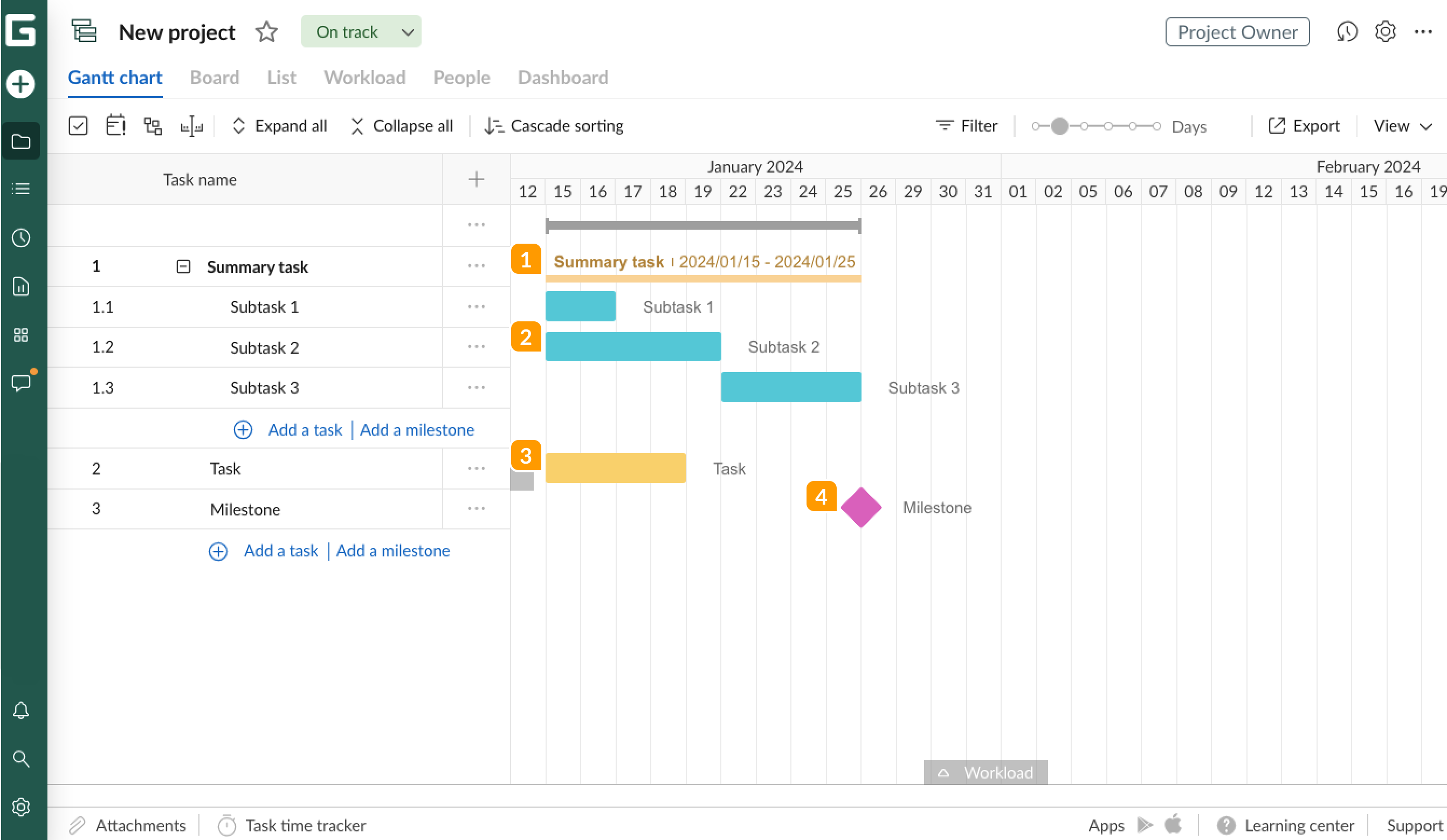
Task: Open reports from the left sidebar
Action: click(x=21, y=286)
